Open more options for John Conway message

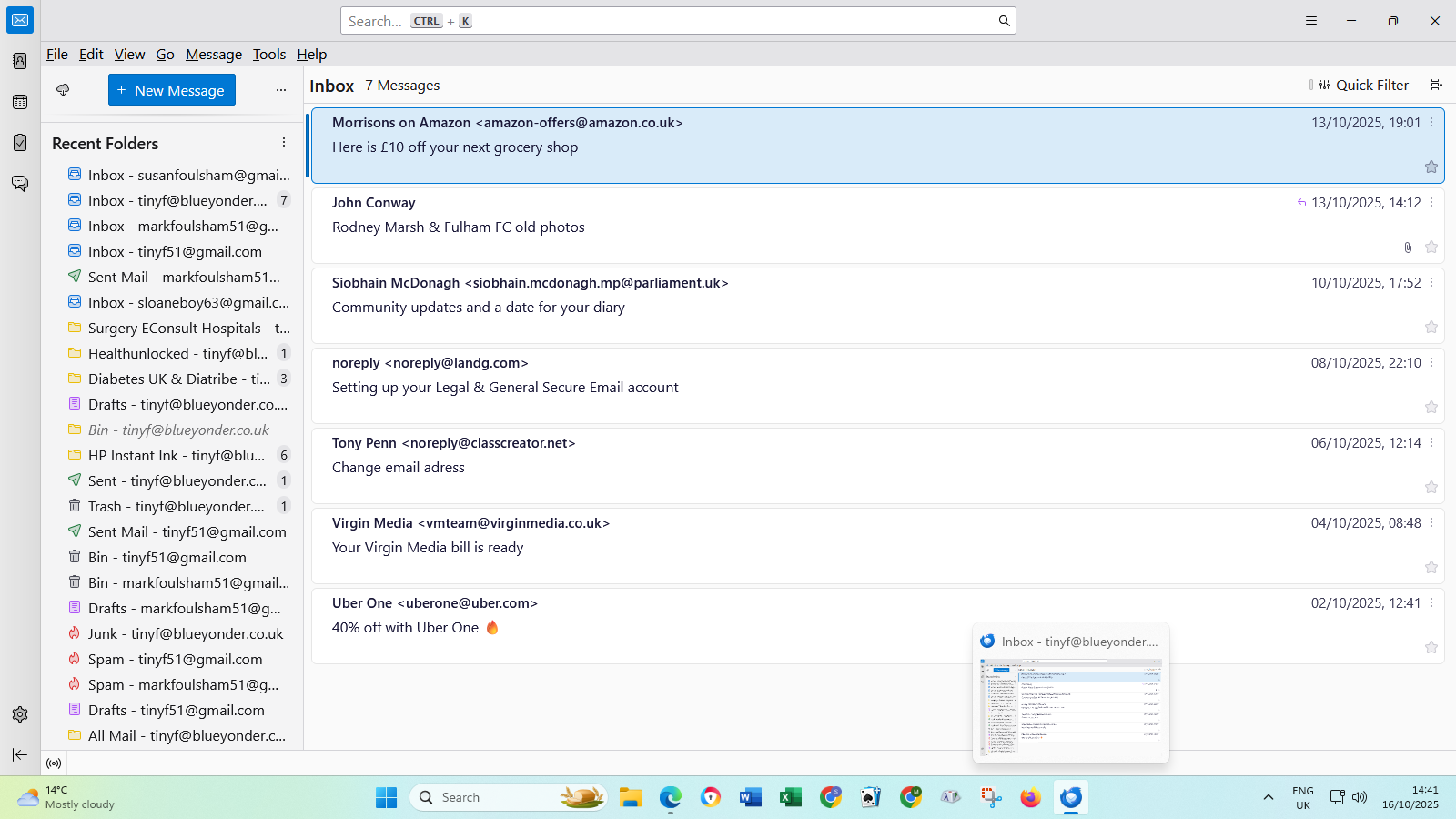(1431, 203)
